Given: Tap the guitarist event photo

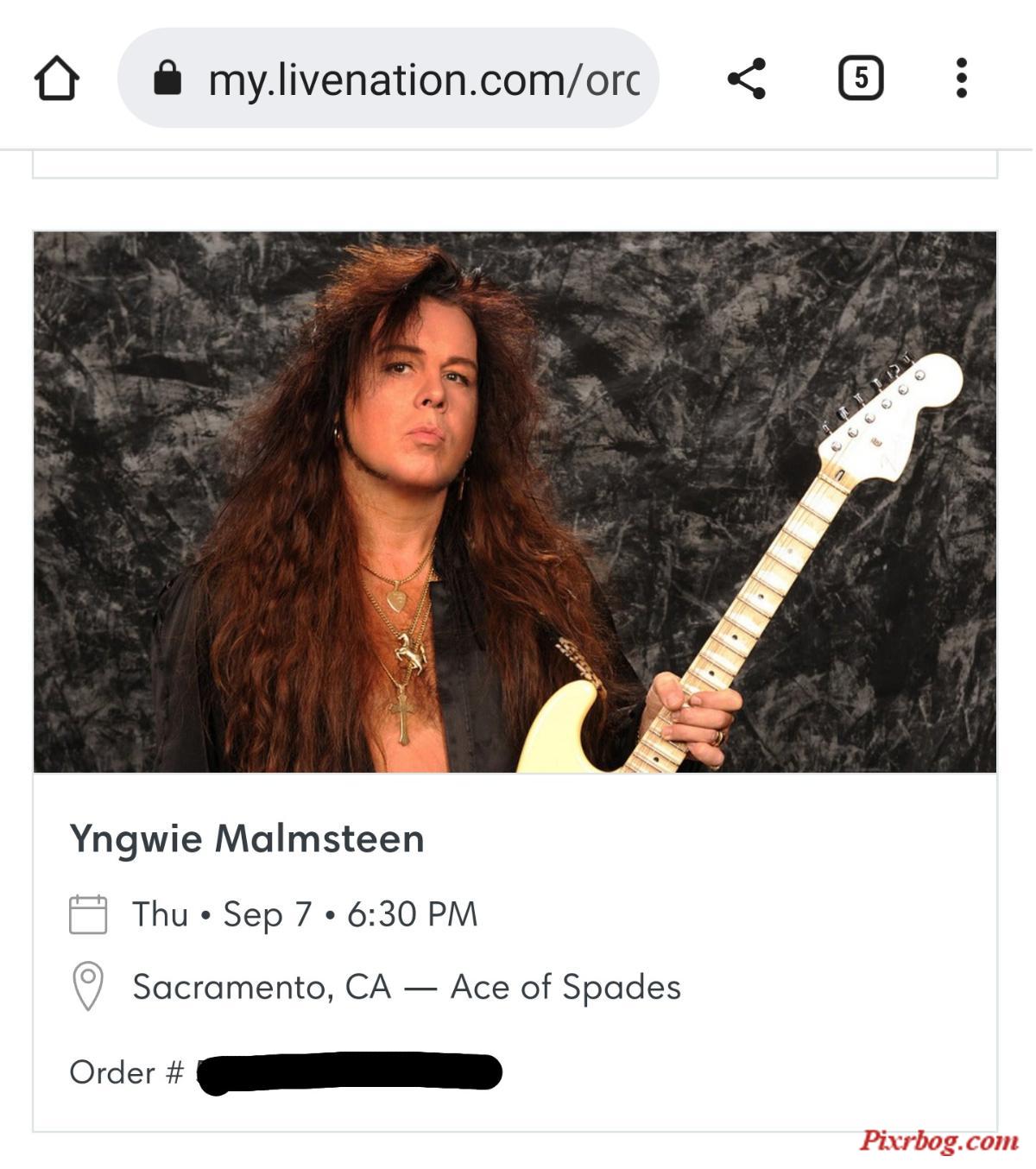Looking at the screenshot, I should coord(515,502).
